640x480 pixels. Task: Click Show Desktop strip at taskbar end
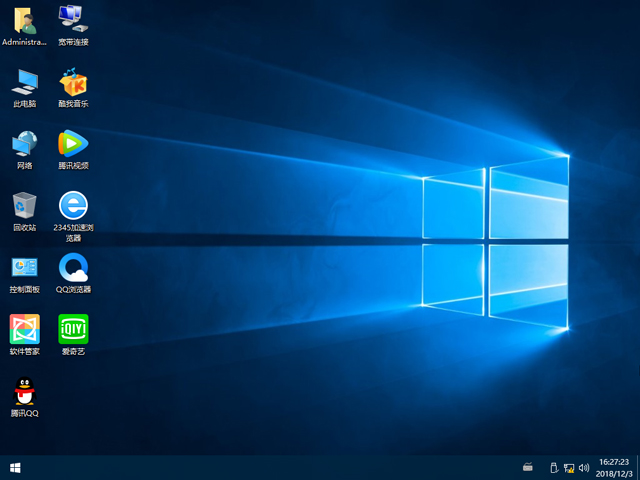point(637,467)
